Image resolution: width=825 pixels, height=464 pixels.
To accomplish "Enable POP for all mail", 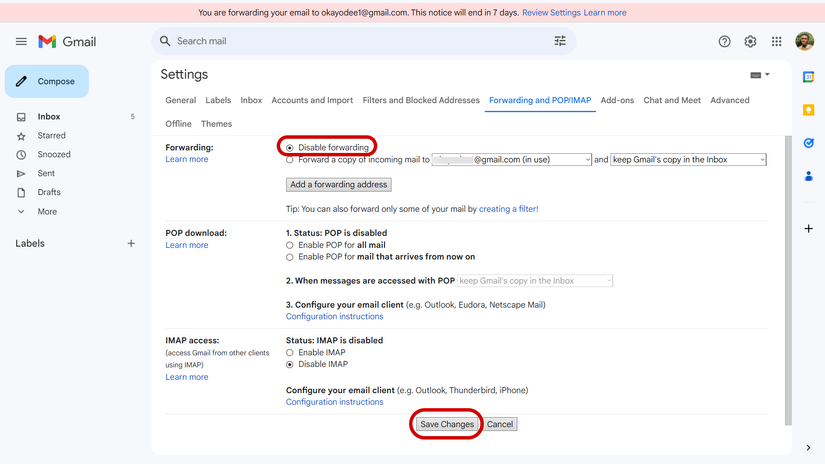I will point(290,245).
